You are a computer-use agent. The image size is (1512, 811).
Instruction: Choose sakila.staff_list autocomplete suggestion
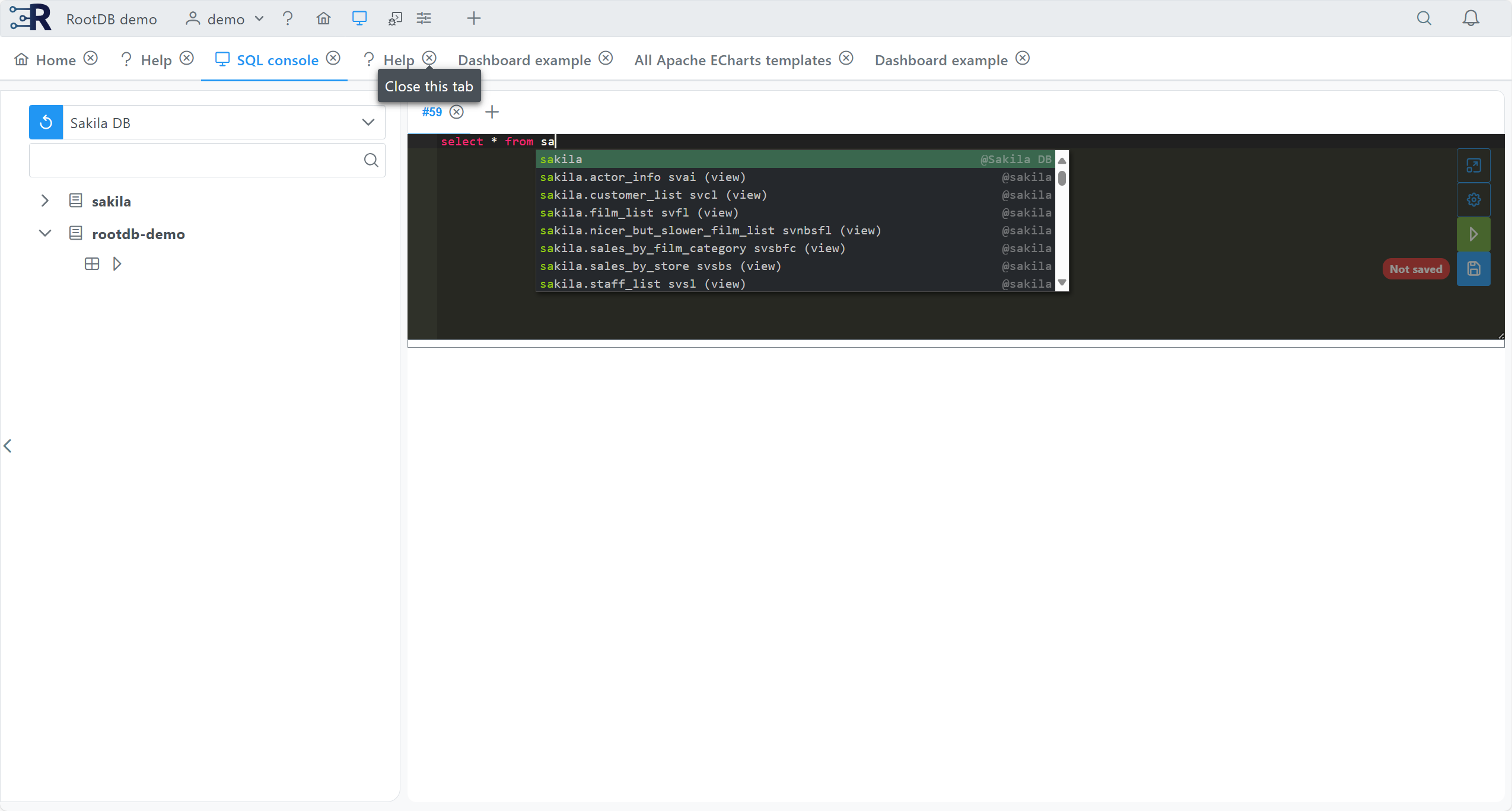click(x=795, y=284)
